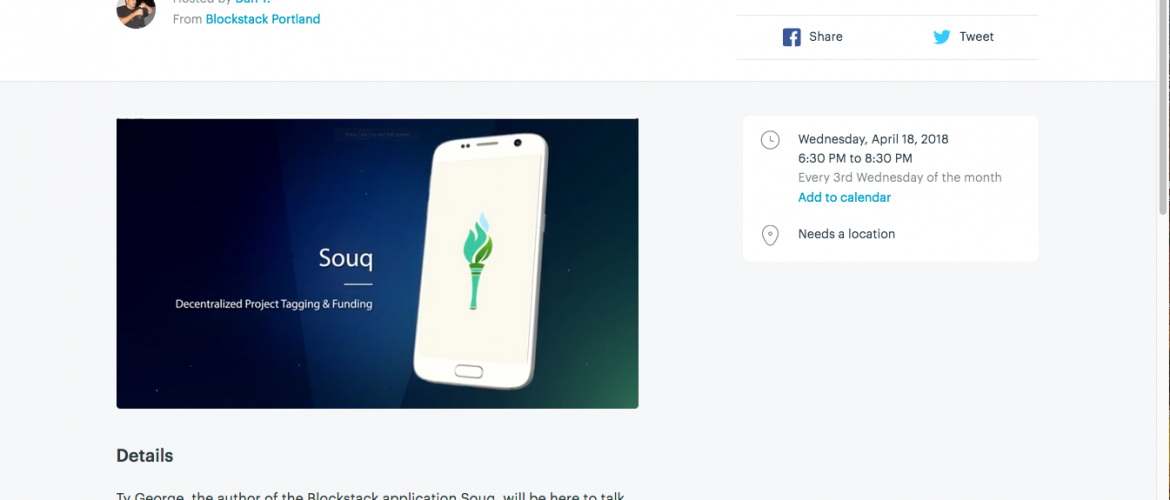Click Decentralized Project Tagging & Funding caption
The image size is (1170, 500).
click(x=274, y=304)
